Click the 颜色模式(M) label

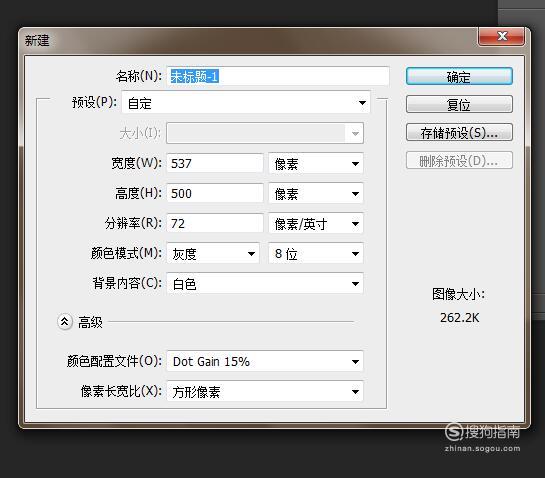point(126,253)
